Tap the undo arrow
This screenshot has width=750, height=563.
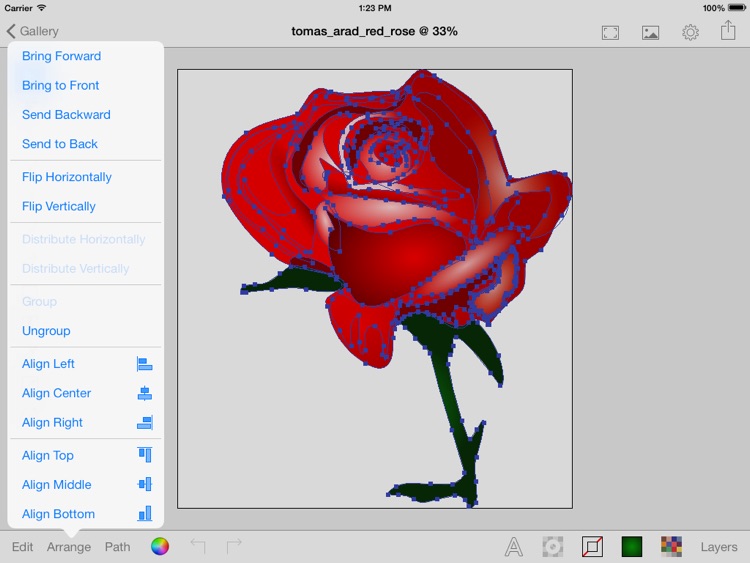(198, 546)
